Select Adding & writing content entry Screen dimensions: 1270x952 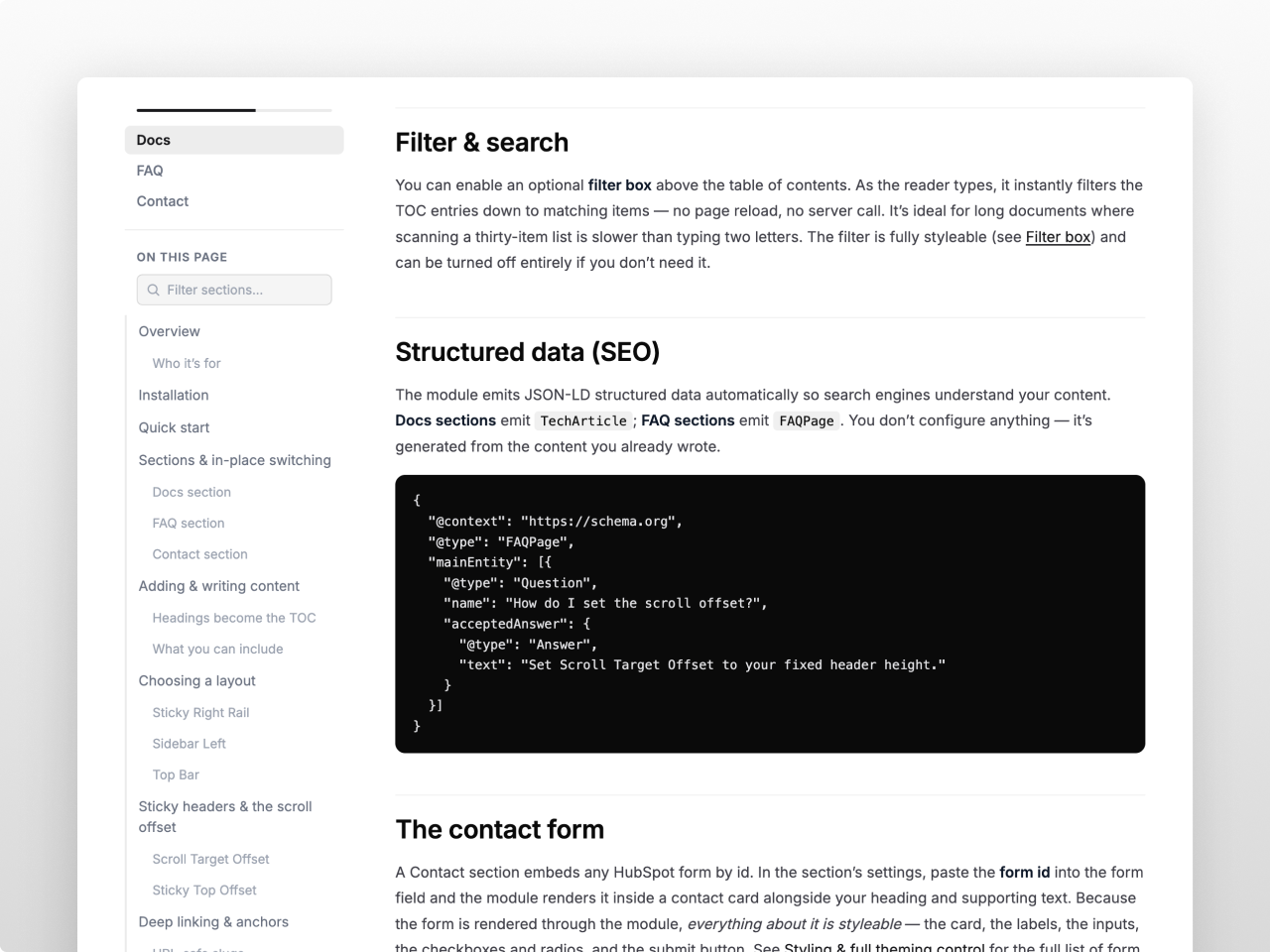pos(218,586)
